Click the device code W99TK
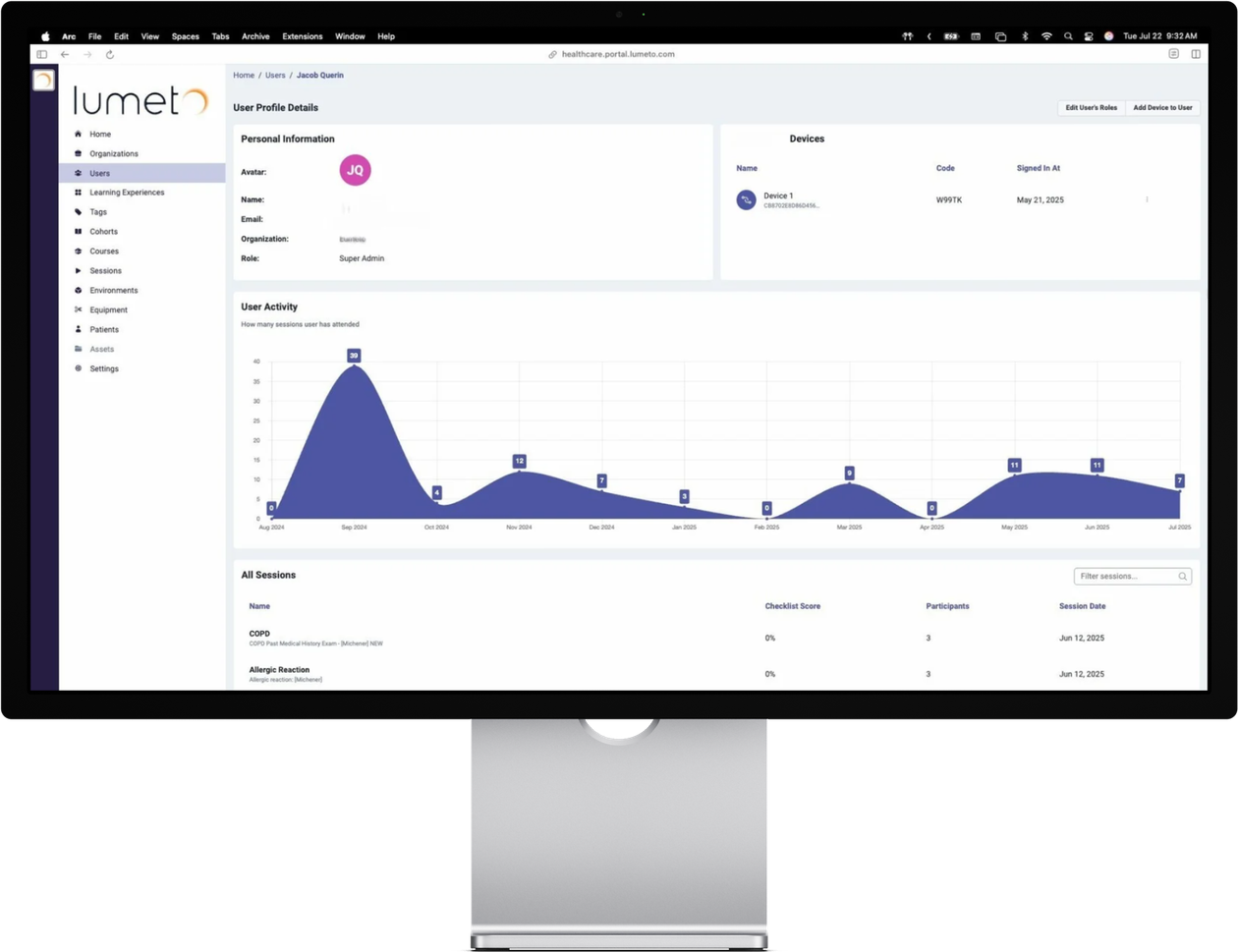The height and width of the screenshot is (952, 1238). (x=949, y=200)
